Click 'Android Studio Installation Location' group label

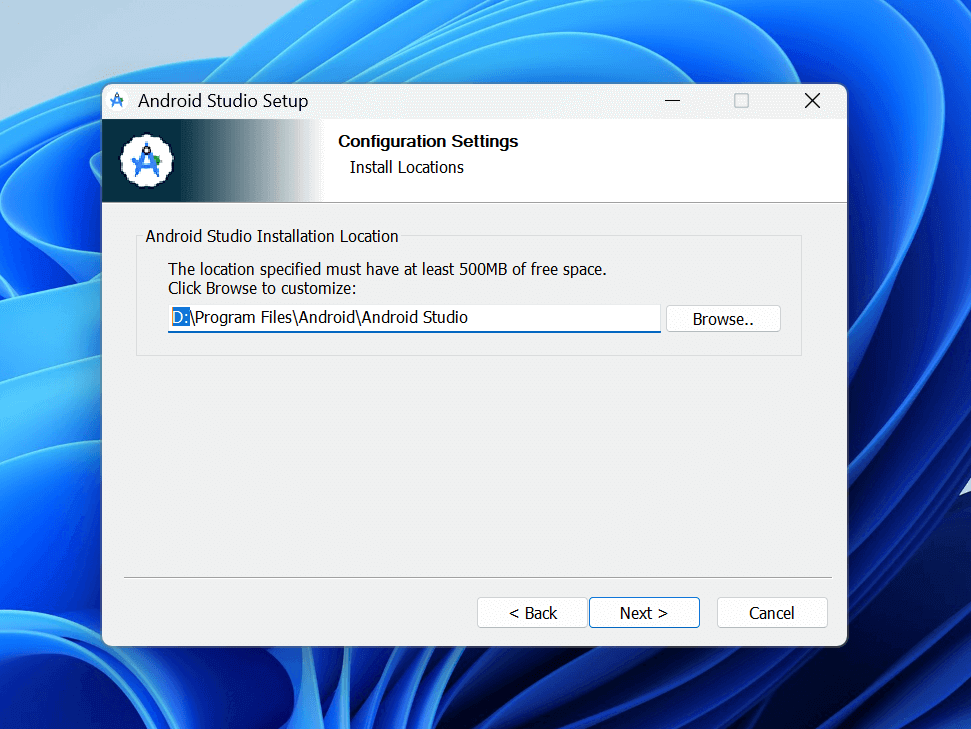pyautogui.click(x=272, y=236)
